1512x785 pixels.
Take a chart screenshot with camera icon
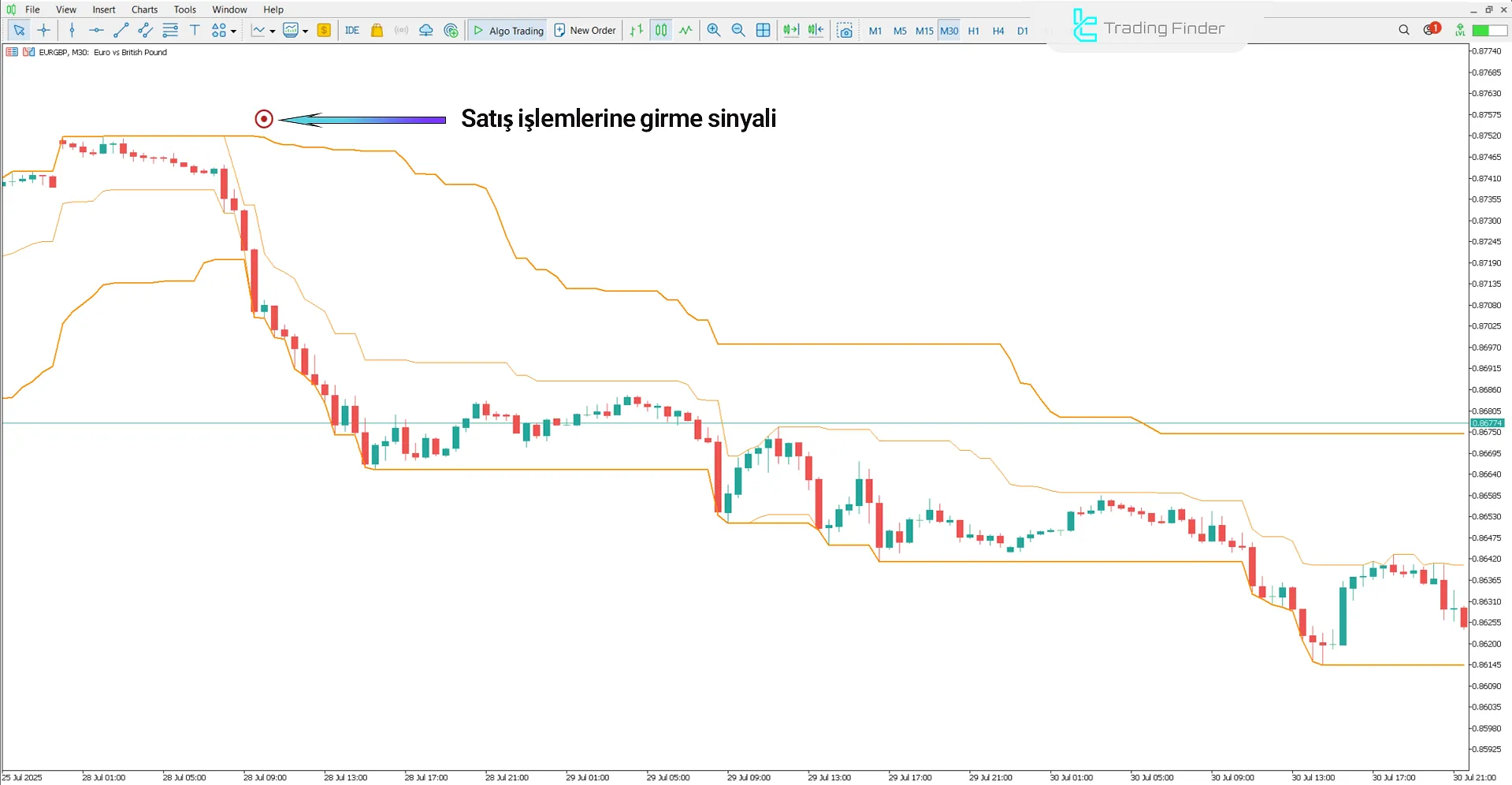tap(845, 30)
